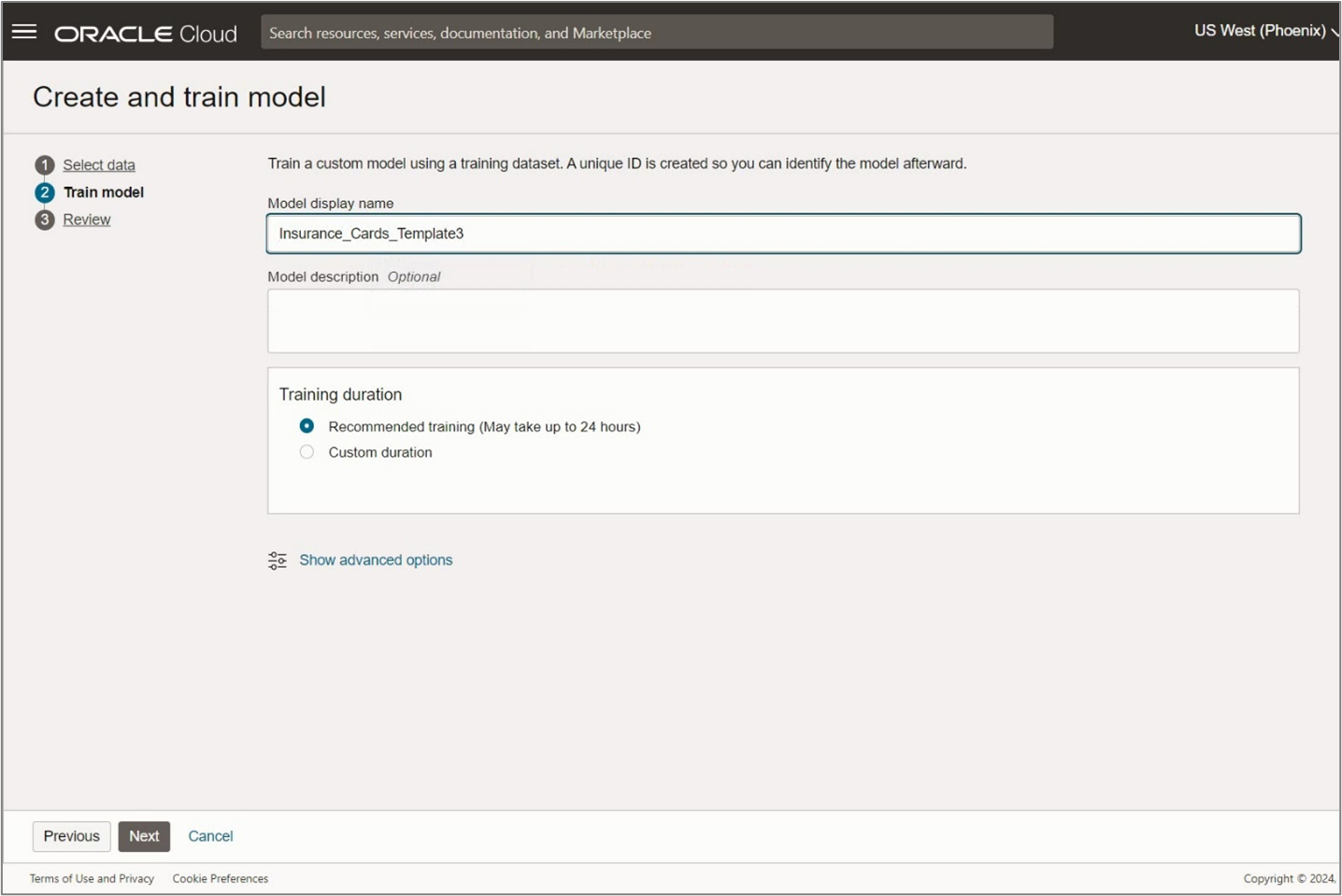The image size is (1342, 896).
Task: Click the Model display name field
Action: [x=783, y=234]
